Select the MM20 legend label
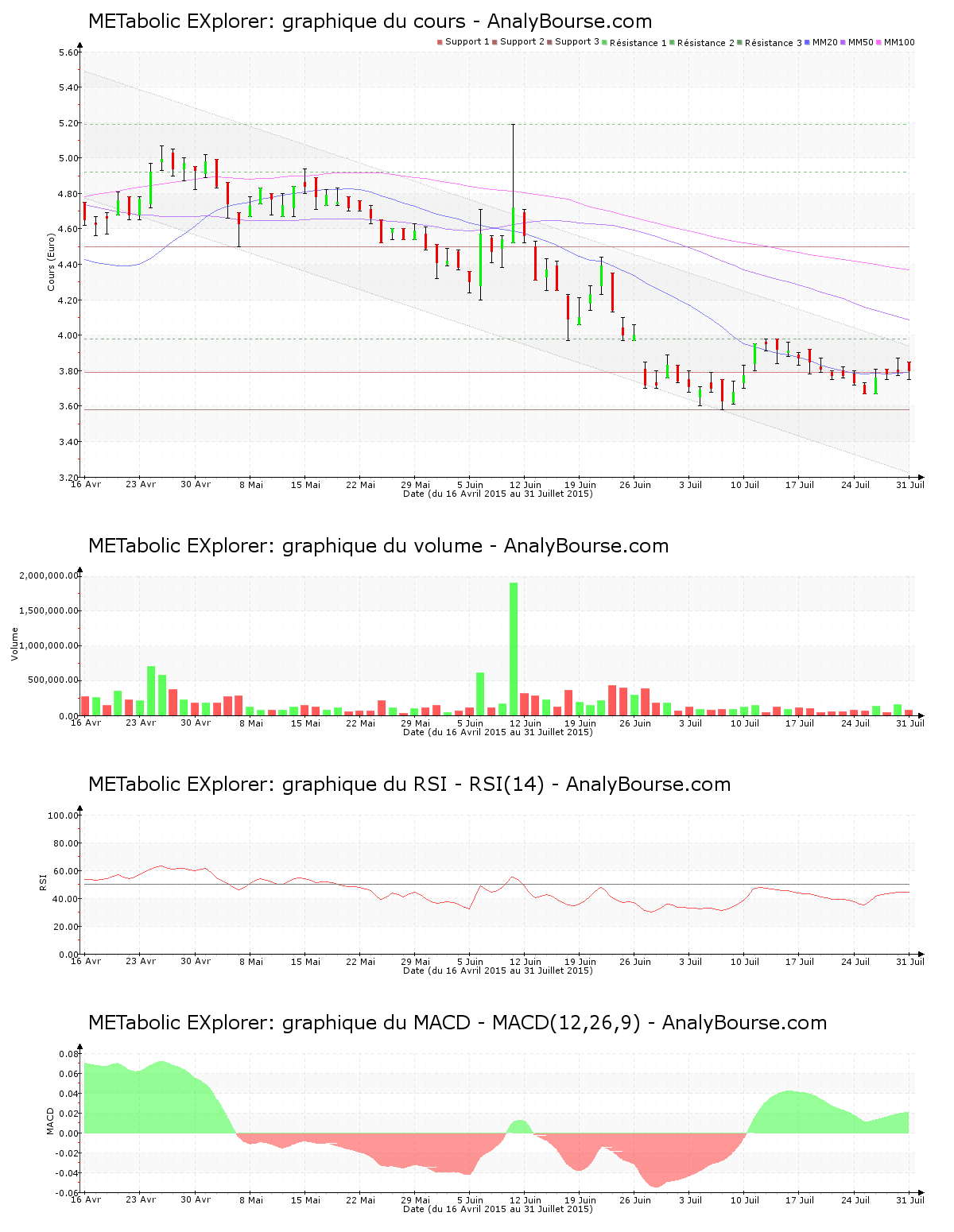The width and height of the screenshot is (954, 1232). (x=825, y=42)
